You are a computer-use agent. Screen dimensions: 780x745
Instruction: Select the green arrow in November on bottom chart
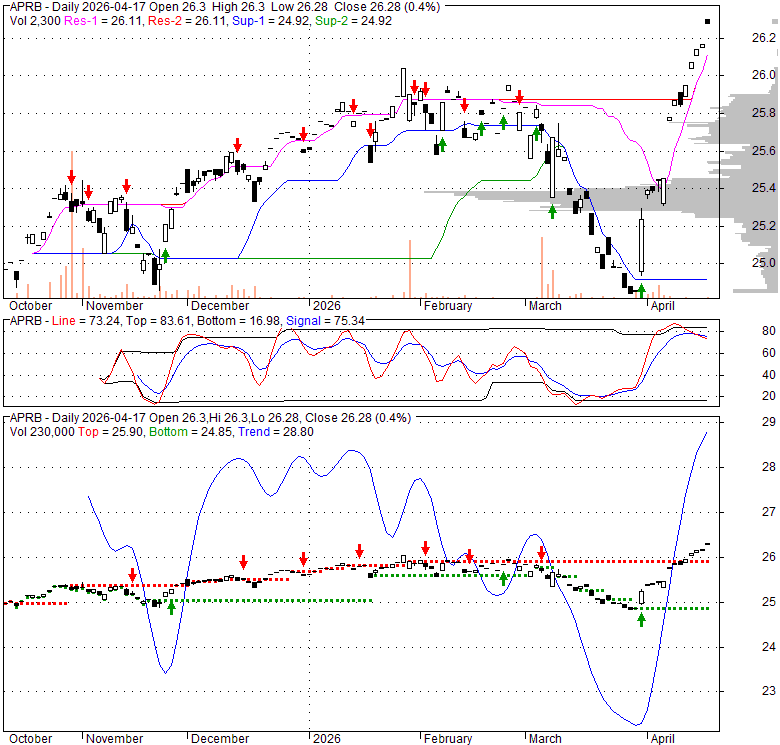[x=171, y=606]
